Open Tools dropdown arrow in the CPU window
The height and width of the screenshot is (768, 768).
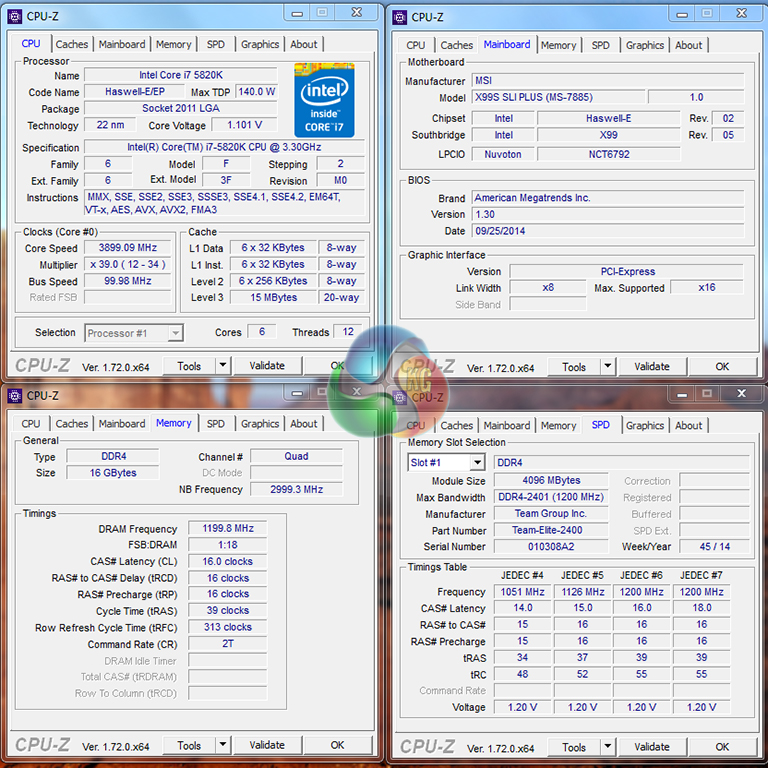point(222,366)
